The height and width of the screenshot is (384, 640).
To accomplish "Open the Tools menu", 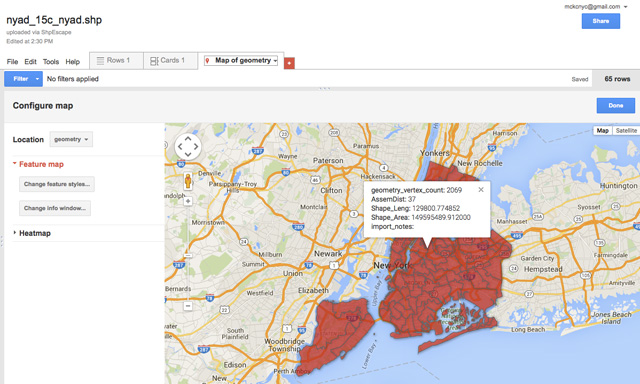I will pyautogui.click(x=51, y=62).
